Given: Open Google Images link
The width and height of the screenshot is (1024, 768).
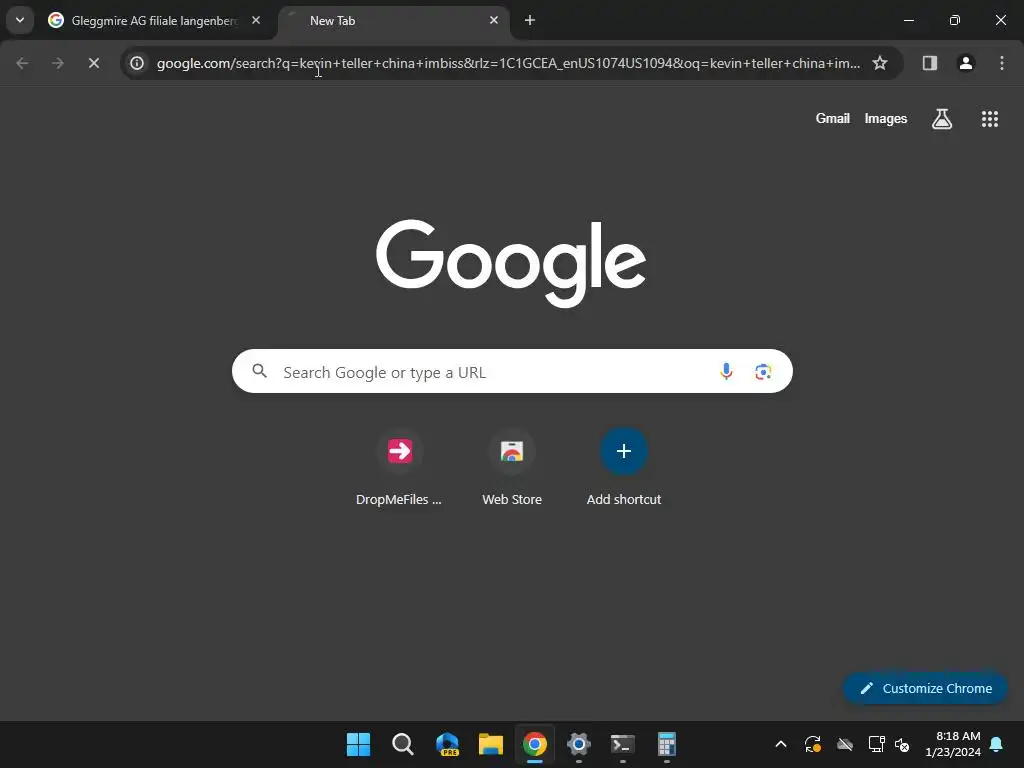Looking at the screenshot, I should point(886,119).
